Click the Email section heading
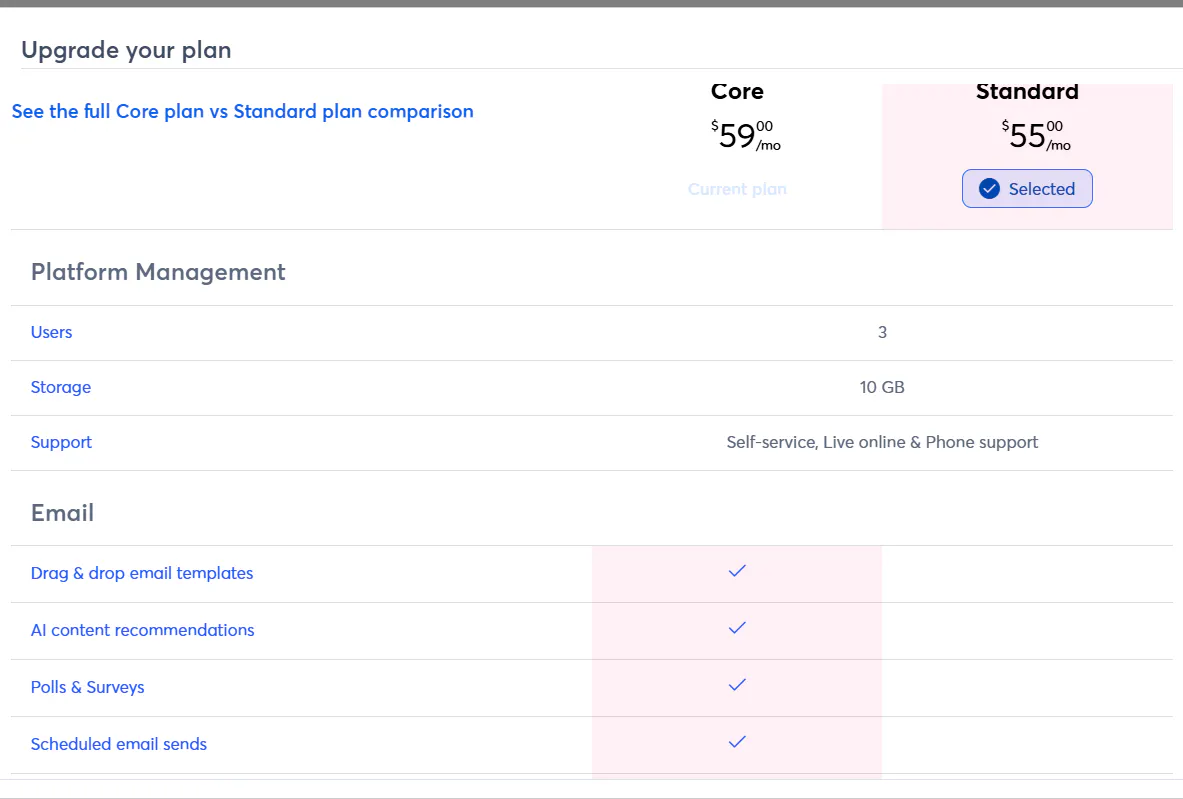Viewport: 1183px width, 799px height. pos(62,513)
